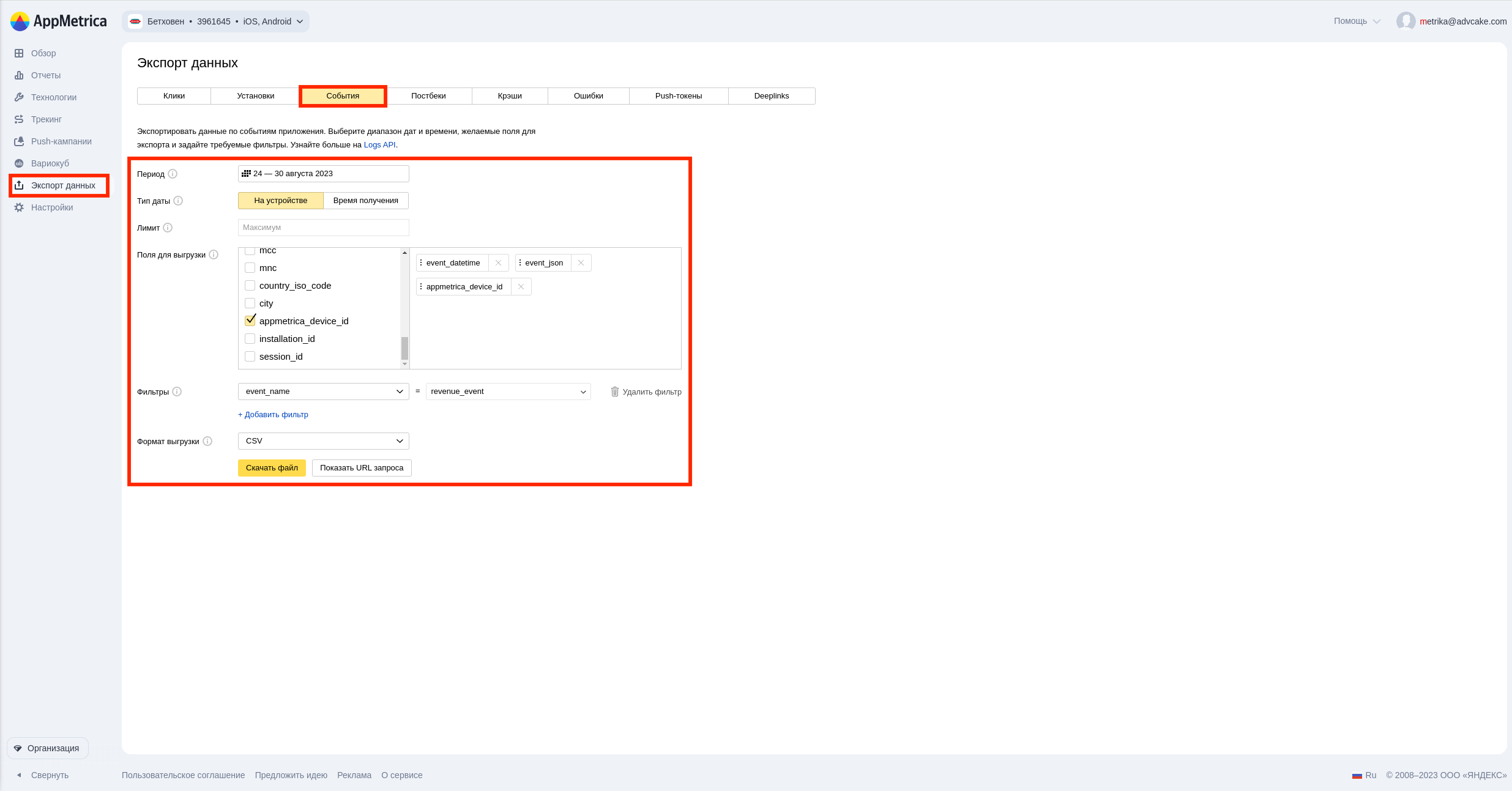Click the fields list scroll-up arrow
1512x791 pixels.
click(404, 253)
